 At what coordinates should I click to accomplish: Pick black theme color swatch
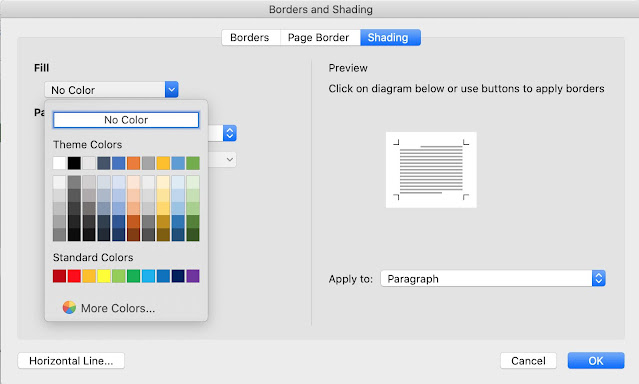coord(74,163)
